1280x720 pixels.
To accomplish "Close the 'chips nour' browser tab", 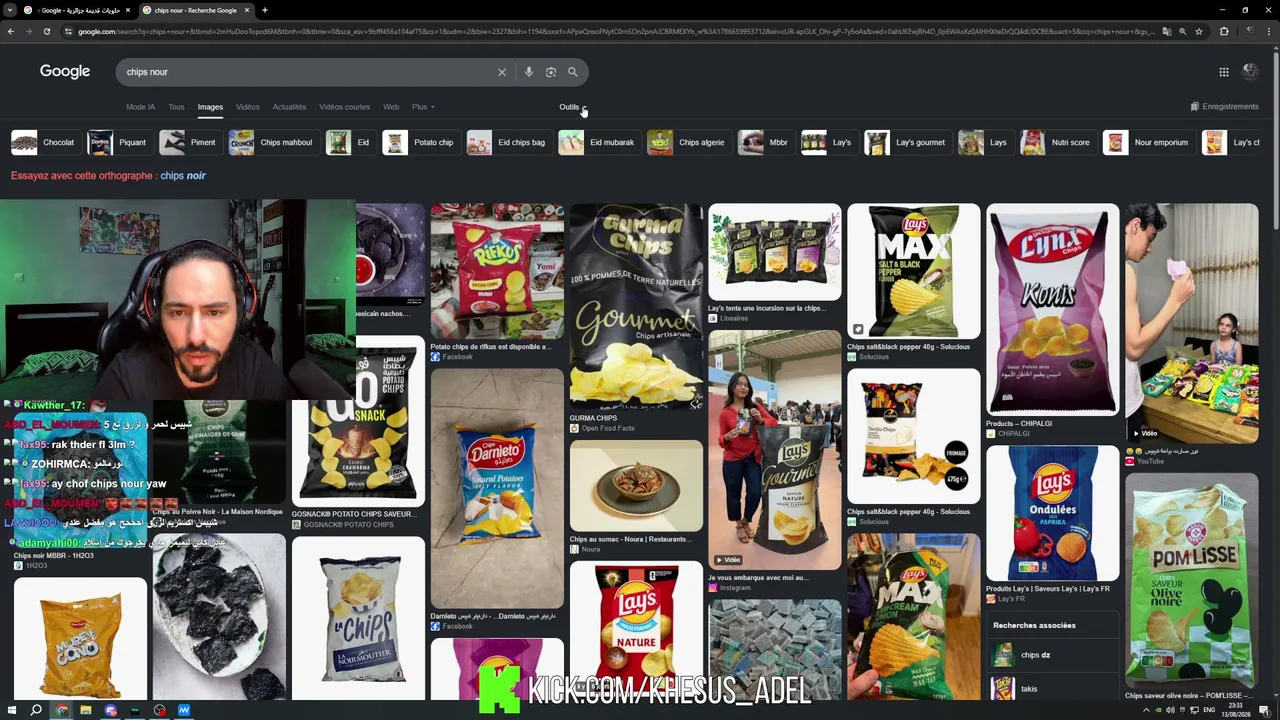I will (247, 10).
